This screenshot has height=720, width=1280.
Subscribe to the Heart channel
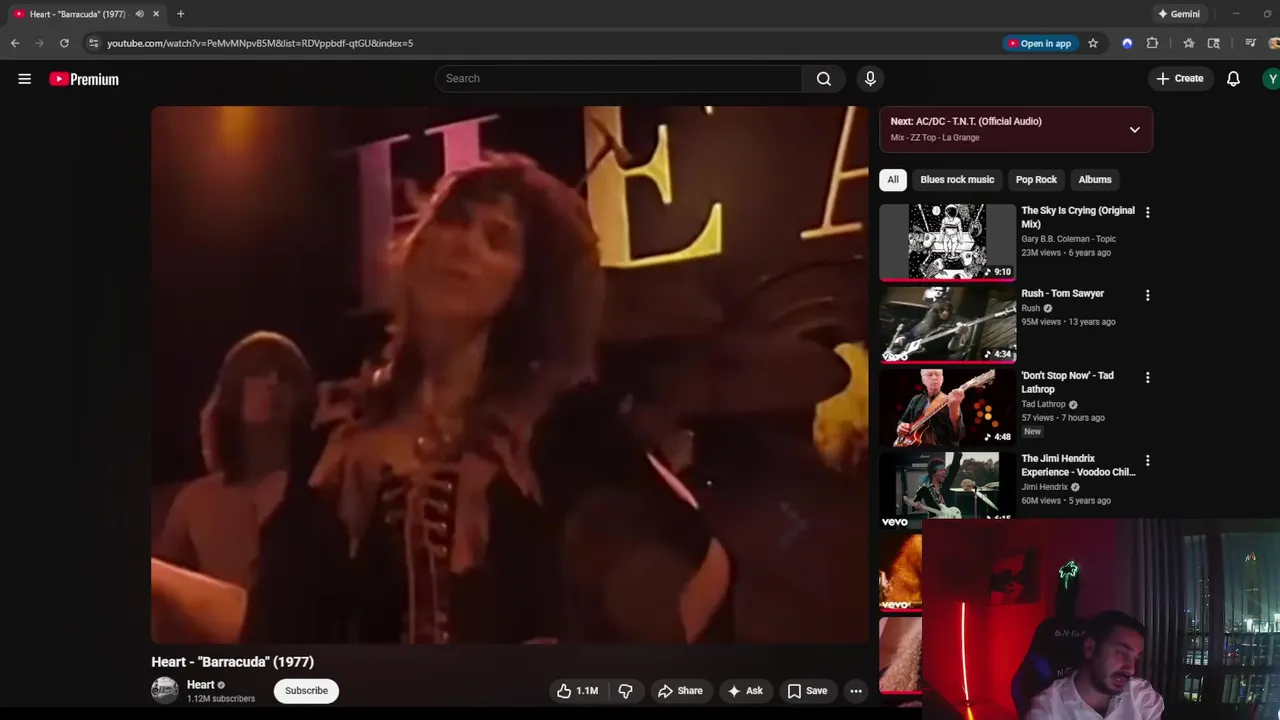(x=306, y=691)
